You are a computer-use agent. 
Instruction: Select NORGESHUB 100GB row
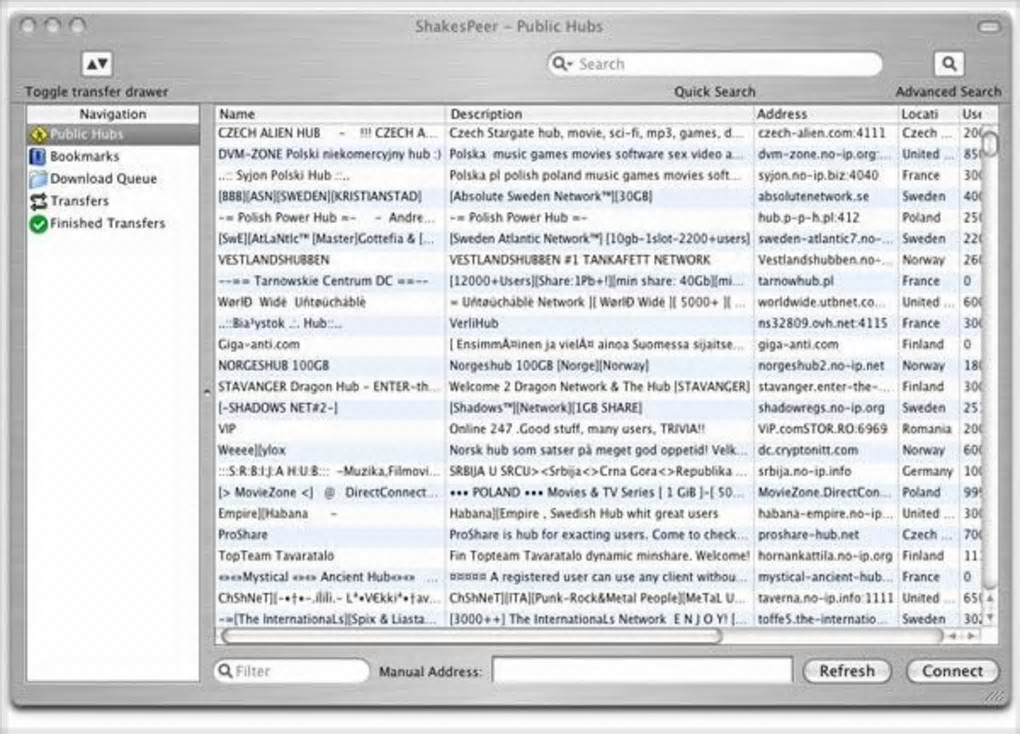[x=598, y=366]
